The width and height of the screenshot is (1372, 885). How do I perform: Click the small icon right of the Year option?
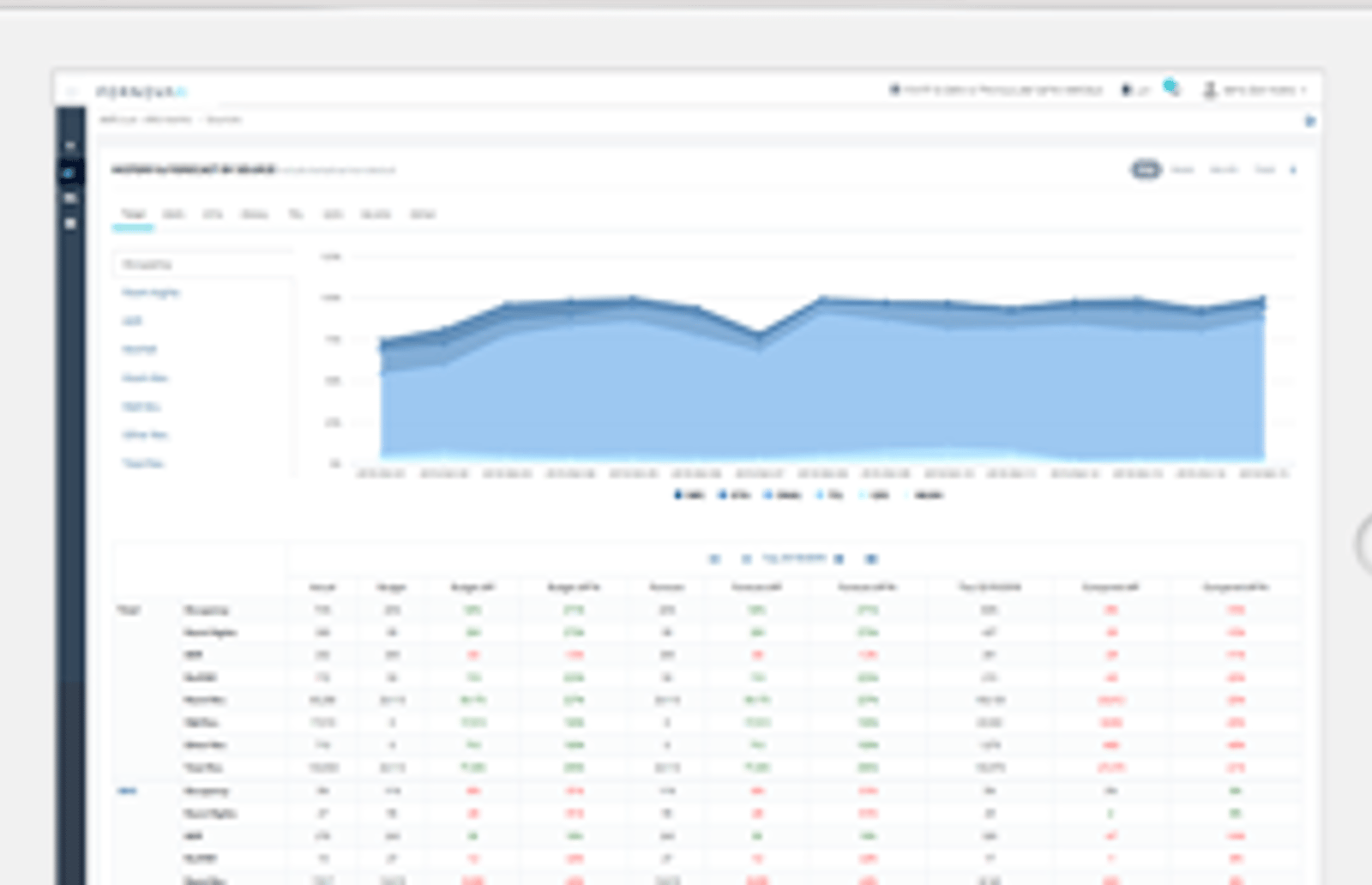point(1293,170)
